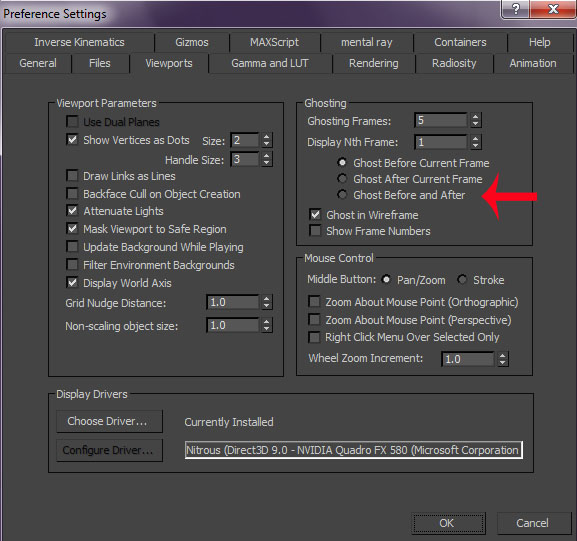Image resolution: width=577 pixels, height=541 pixels.
Task: Click the Ghosting Frames value field
Action: pyautogui.click(x=440, y=120)
